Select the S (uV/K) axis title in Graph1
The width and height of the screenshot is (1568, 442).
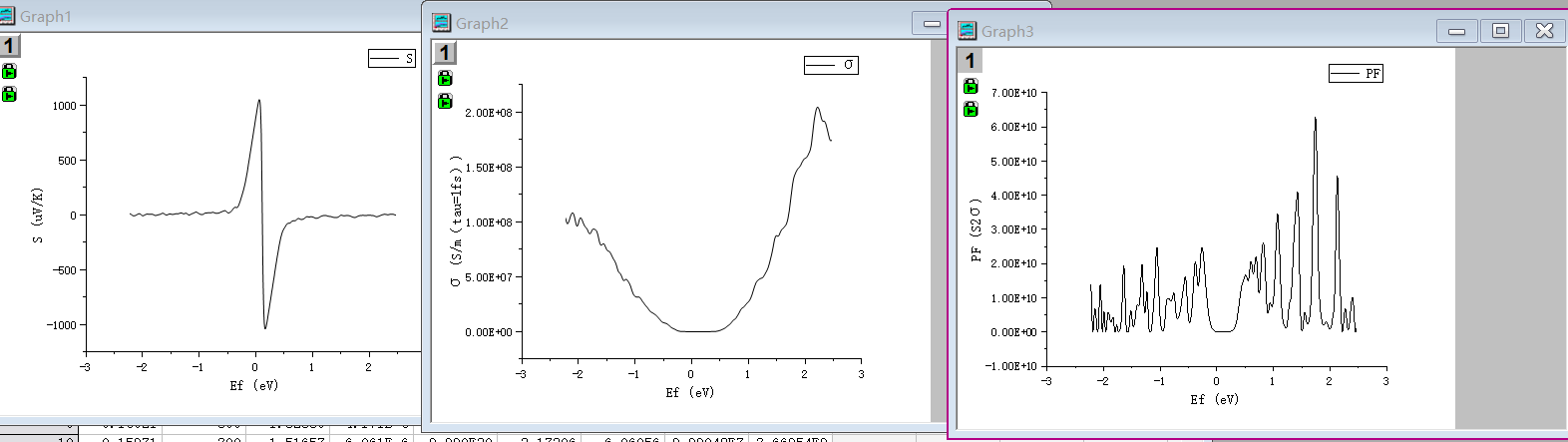[38, 216]
